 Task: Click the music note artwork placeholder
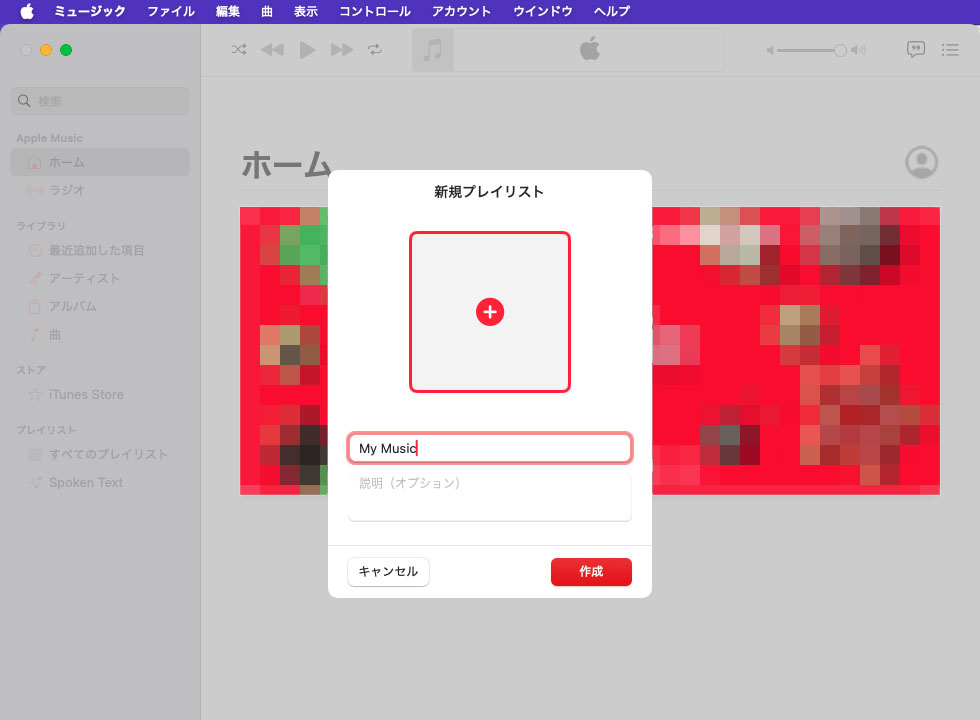click(x=432, y=49)
